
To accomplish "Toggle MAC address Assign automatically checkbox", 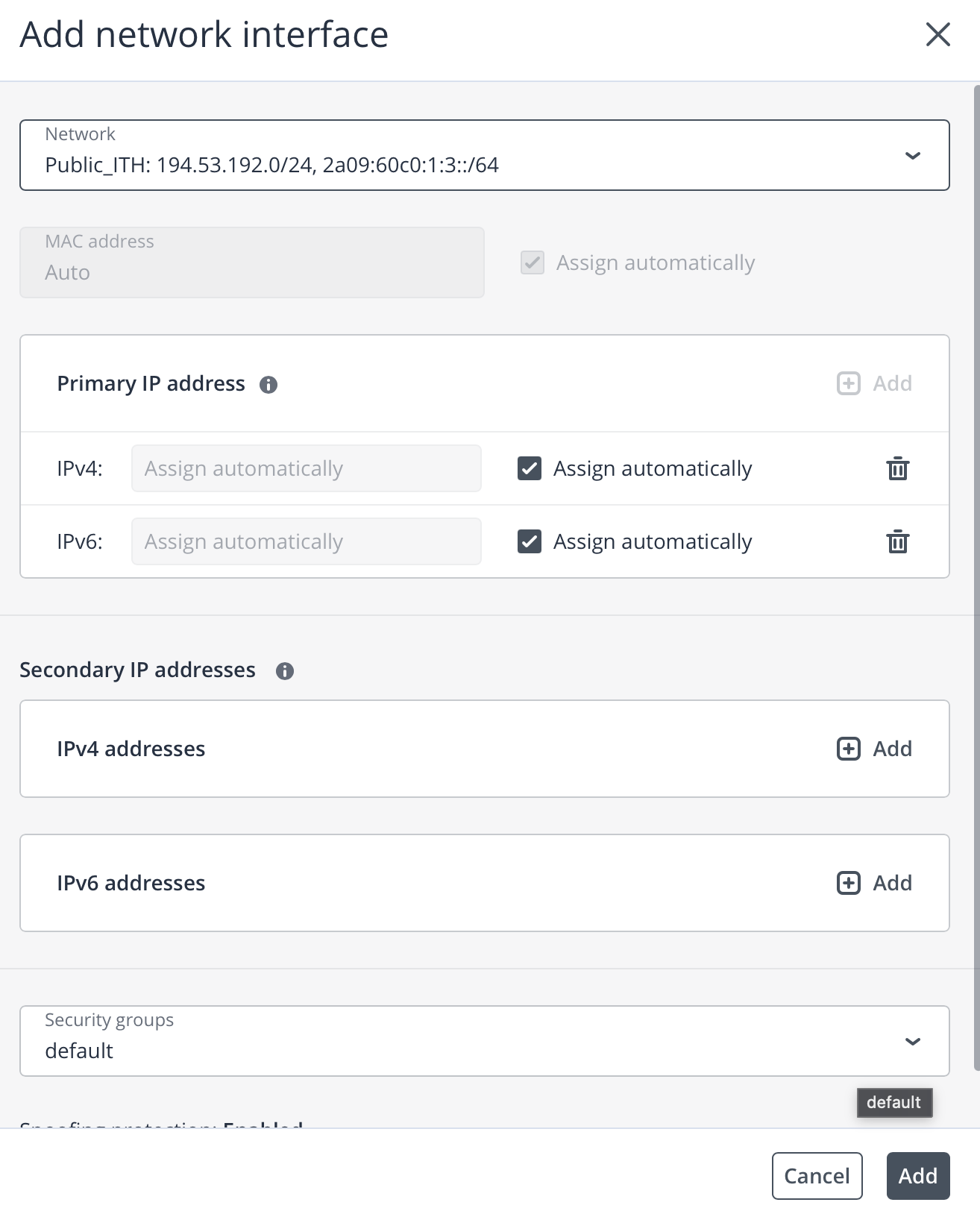I will 533,262.
